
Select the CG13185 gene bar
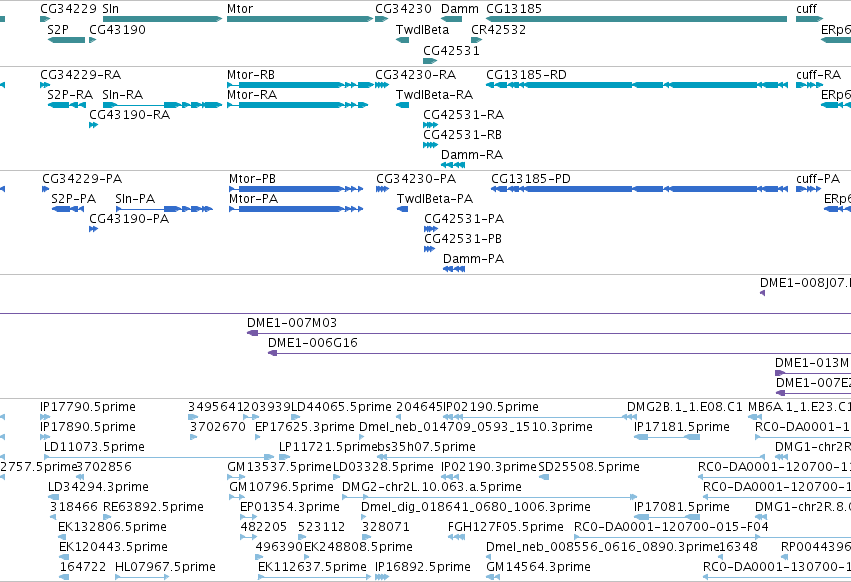click(637, 19)
